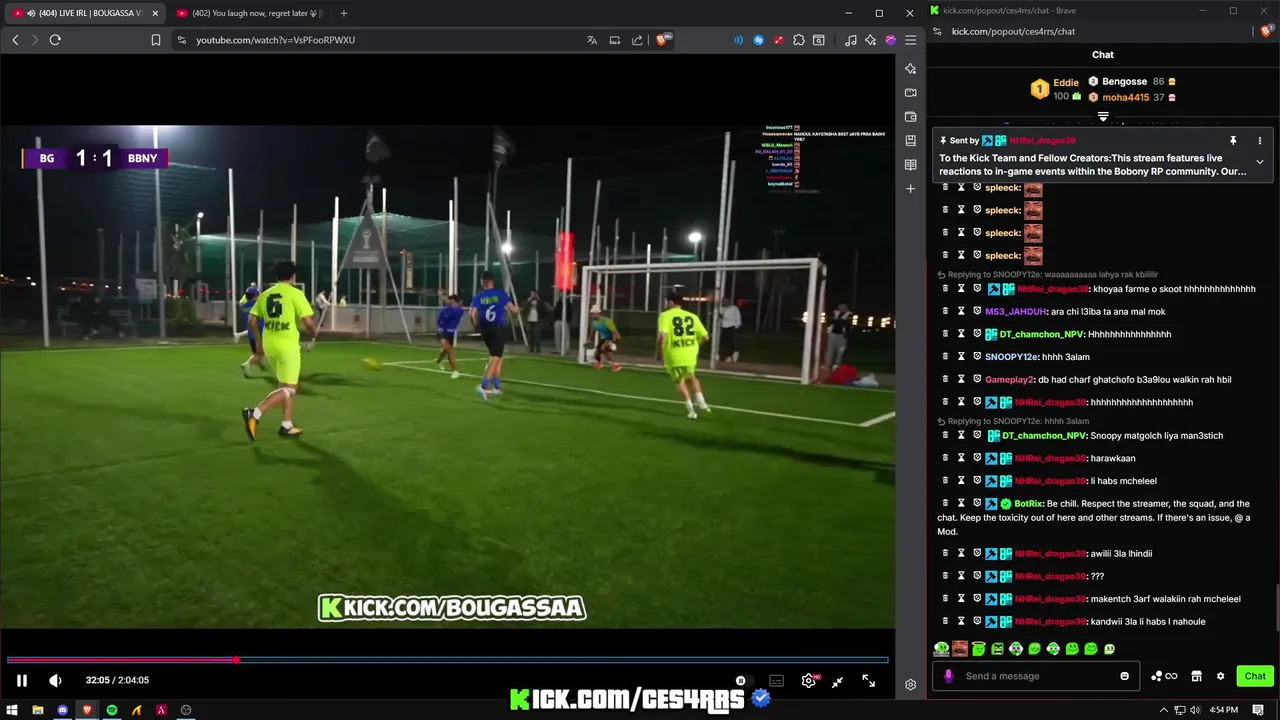Open YouTube video settings gear
This screenshot has height=720, width=1280.
[x=809, y=681]
